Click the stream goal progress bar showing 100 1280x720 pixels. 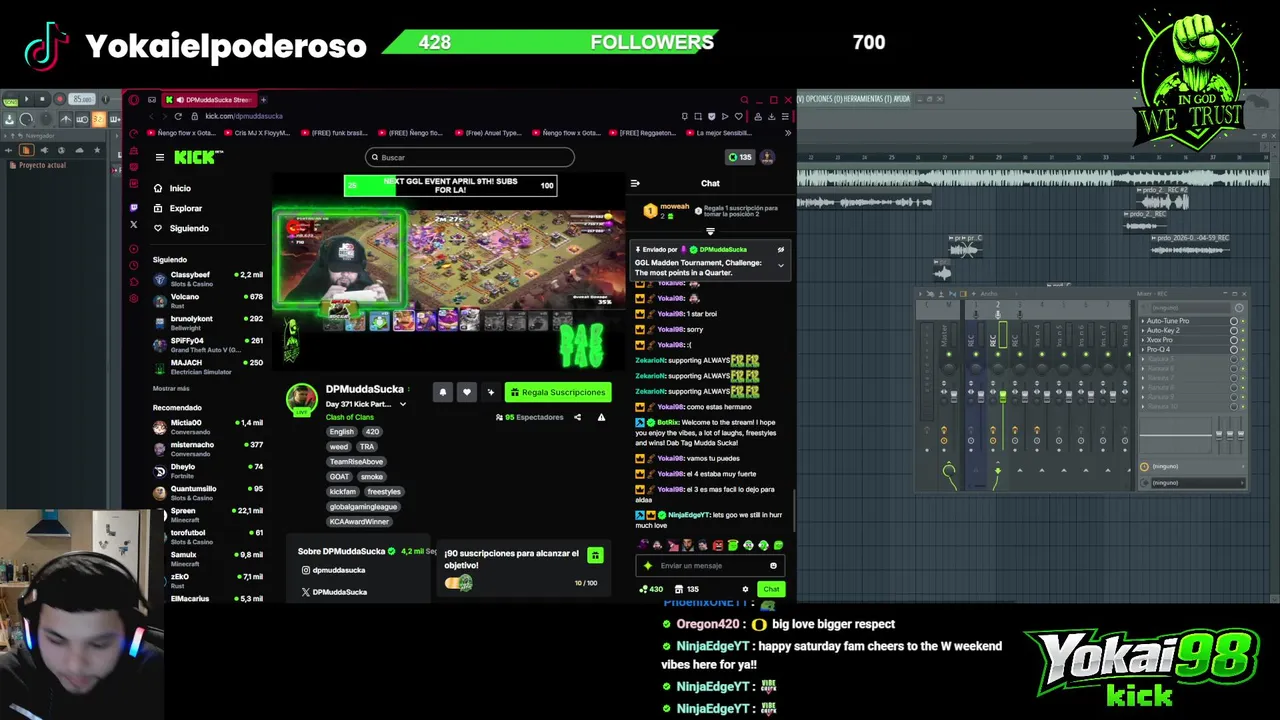pos(450,185)
